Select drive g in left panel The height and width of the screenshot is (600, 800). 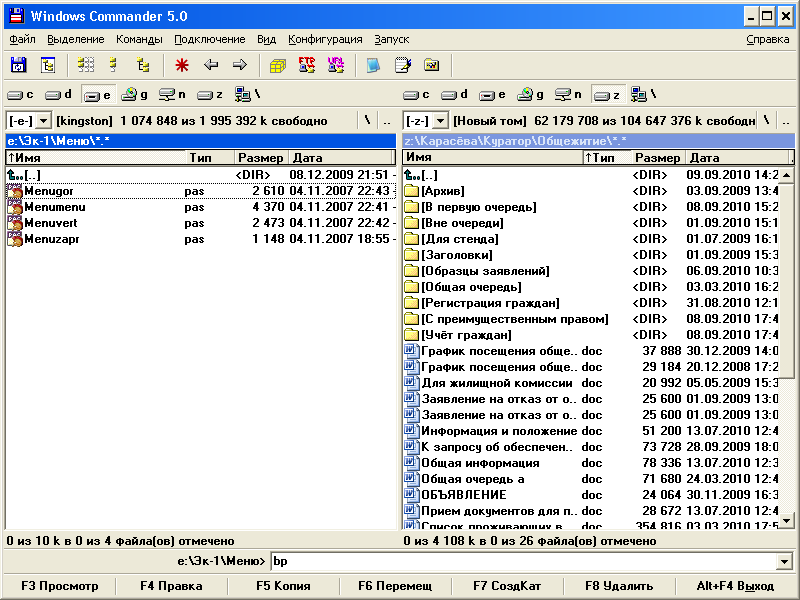coord(135,94)
